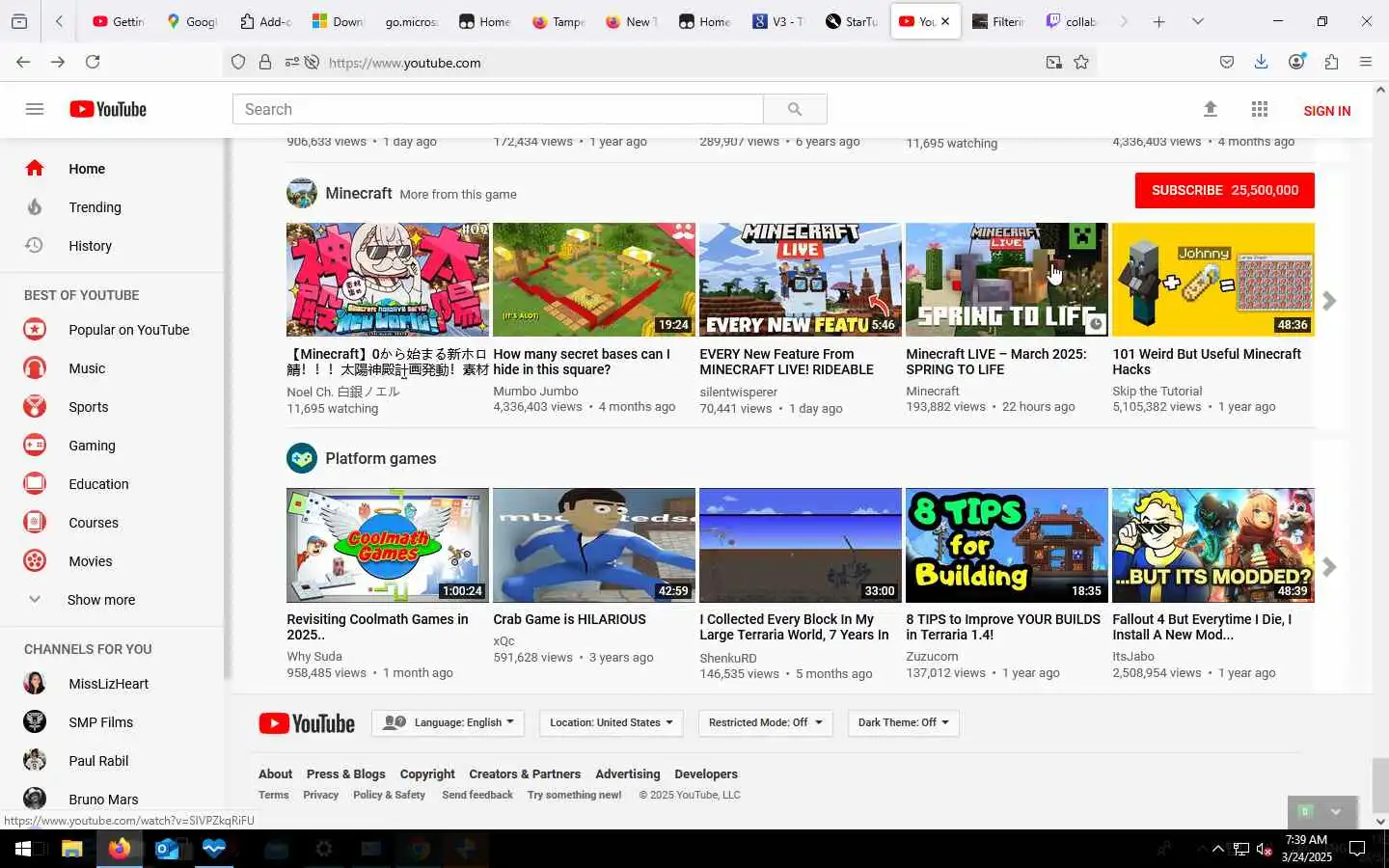Bookmark page with the star icon
Viewport: 1389px width, 868px height.
point(1081,63)
